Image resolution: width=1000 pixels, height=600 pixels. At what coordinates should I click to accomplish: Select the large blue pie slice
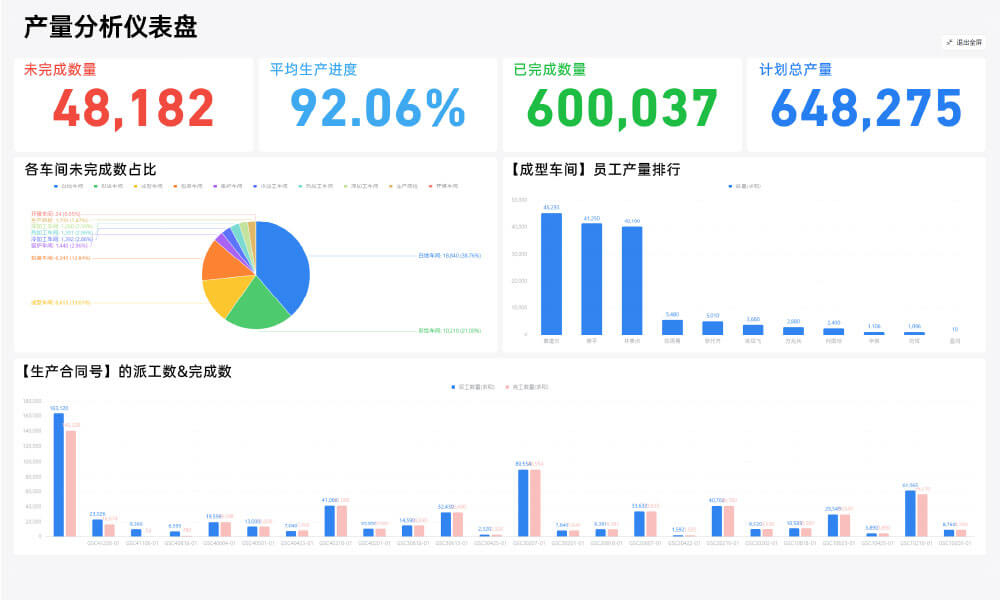(x=284, y=265)
